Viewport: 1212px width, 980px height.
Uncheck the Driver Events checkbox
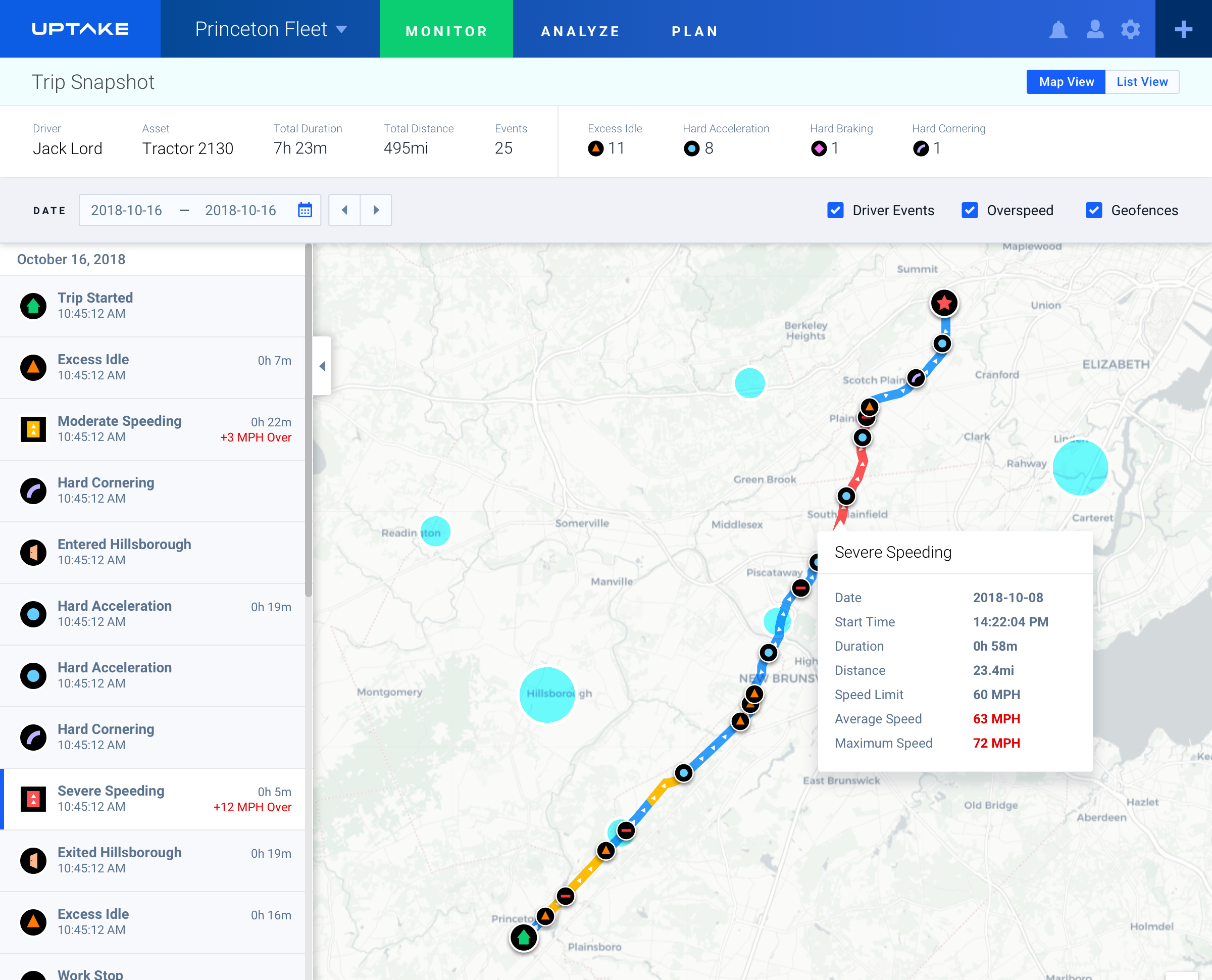tap(835, 210)
